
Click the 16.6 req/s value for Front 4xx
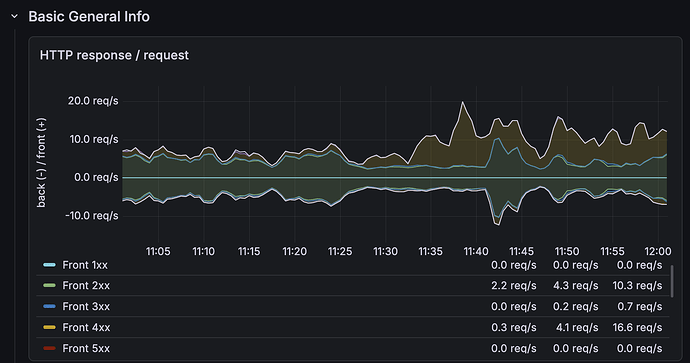pyautogui.click(x=637, y=327)
